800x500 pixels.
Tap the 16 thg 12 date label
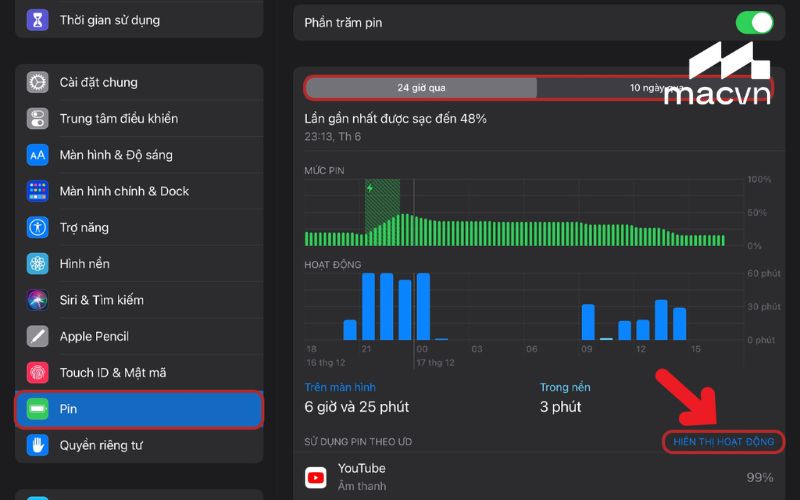point(326,362)
